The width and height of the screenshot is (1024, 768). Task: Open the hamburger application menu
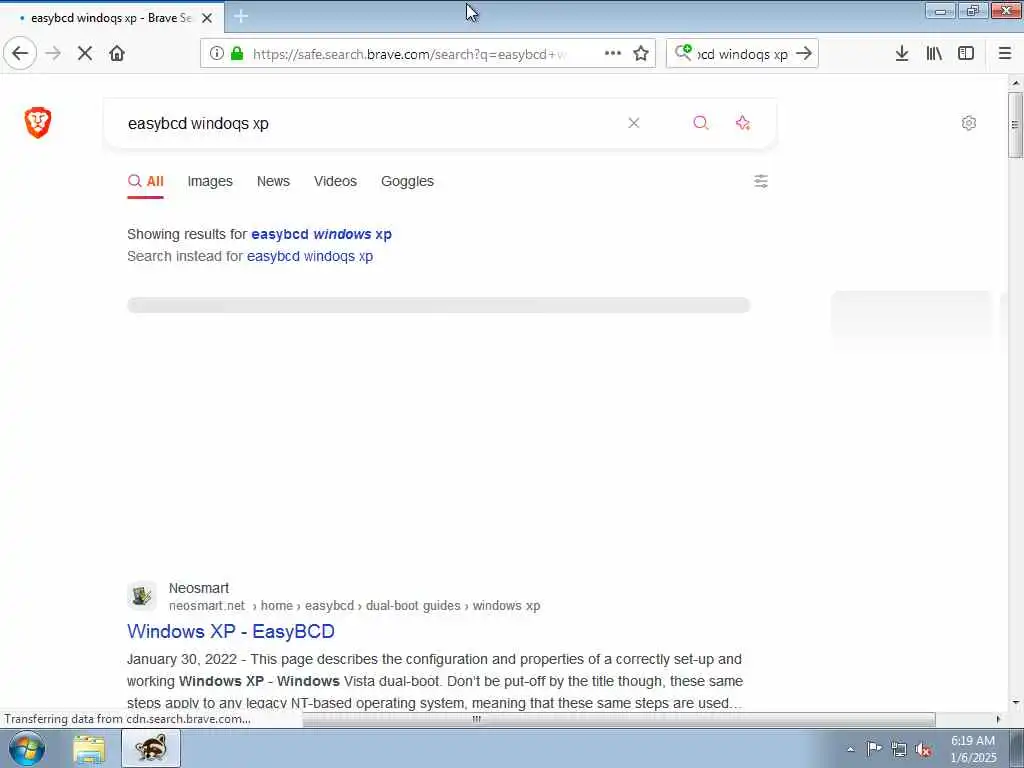(x=1005, y=54)
